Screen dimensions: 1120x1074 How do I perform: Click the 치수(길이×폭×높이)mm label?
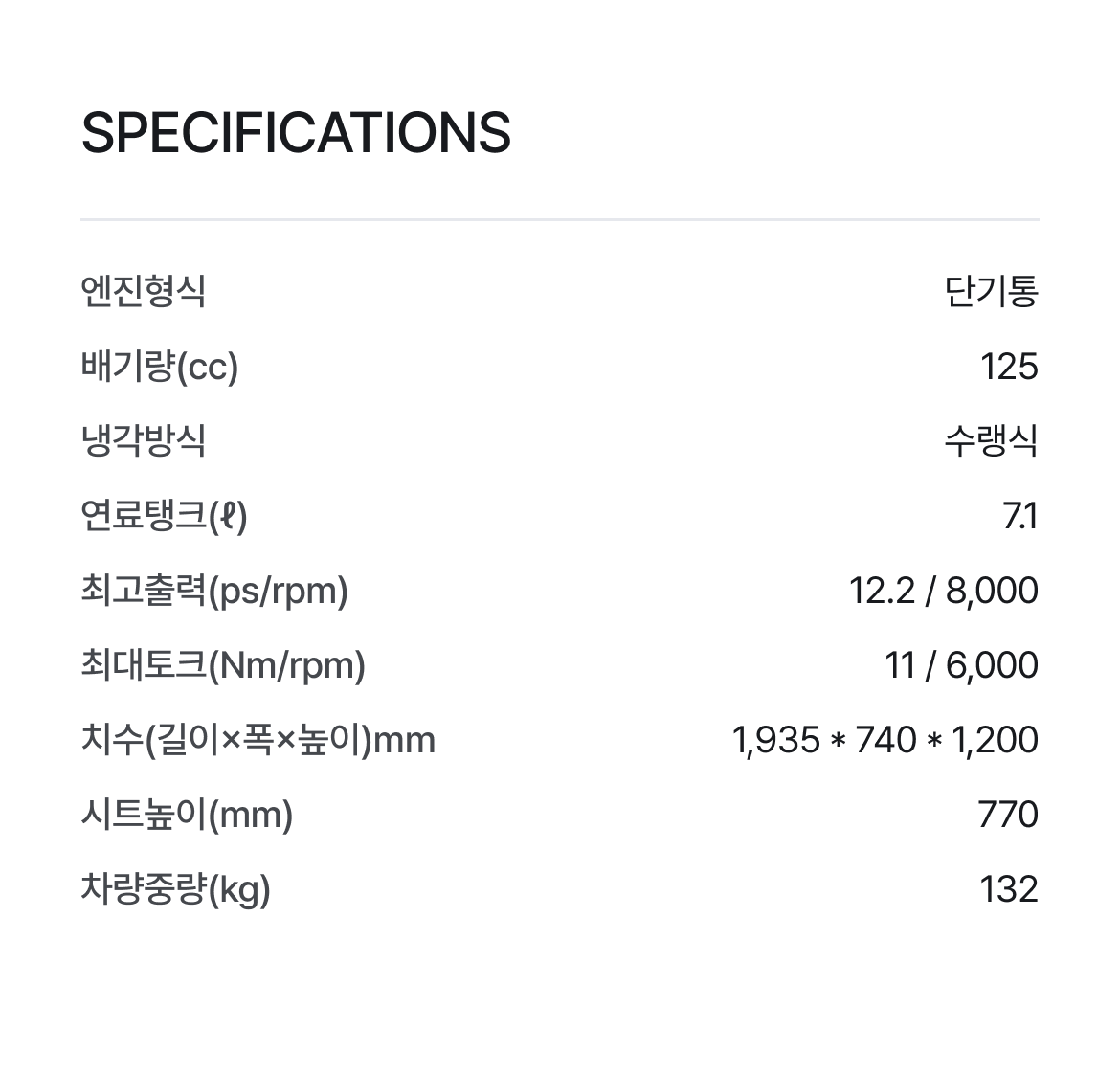tap(258, 740)
